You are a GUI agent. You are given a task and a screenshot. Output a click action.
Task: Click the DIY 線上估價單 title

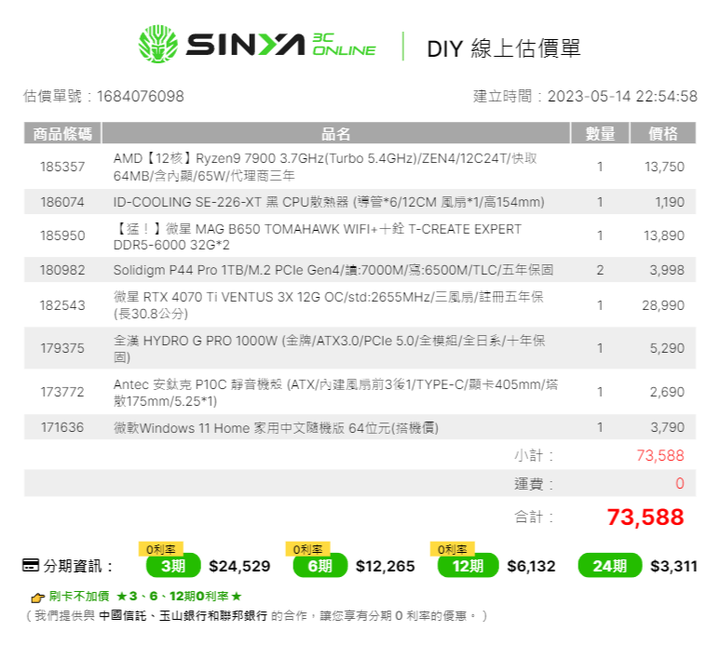click(504, 48)
